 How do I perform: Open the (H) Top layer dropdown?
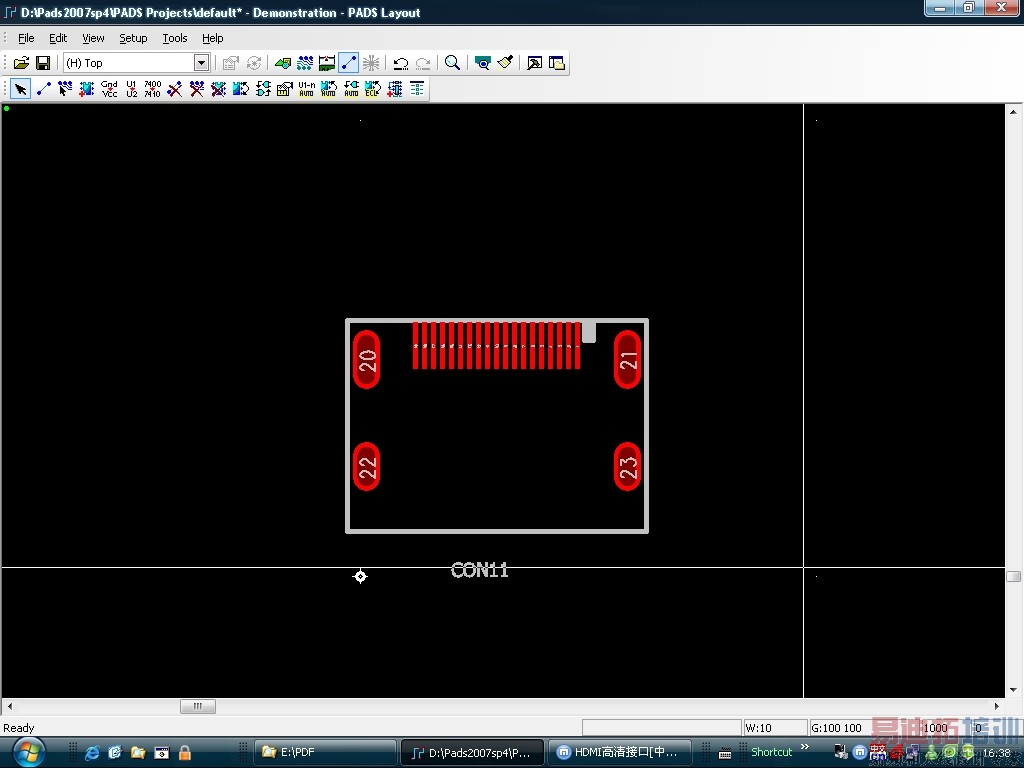pyautogui.click(x=201, y=63)
